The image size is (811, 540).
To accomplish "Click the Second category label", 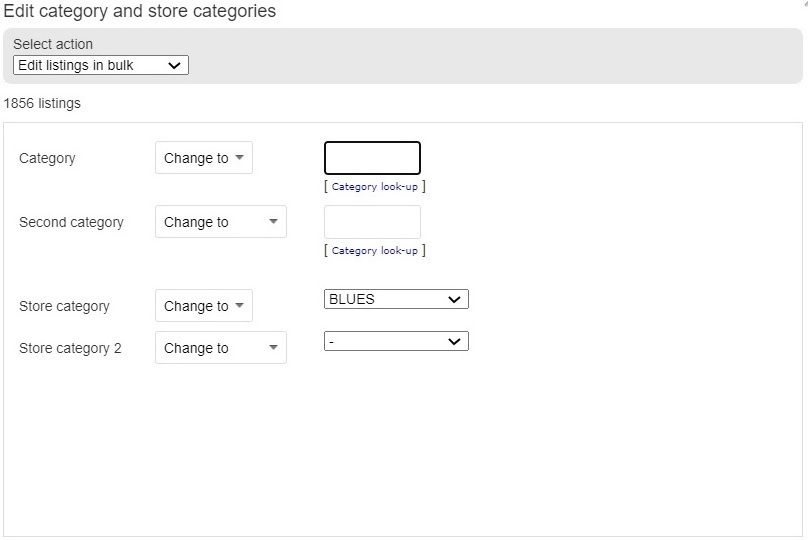I will 71,222.
